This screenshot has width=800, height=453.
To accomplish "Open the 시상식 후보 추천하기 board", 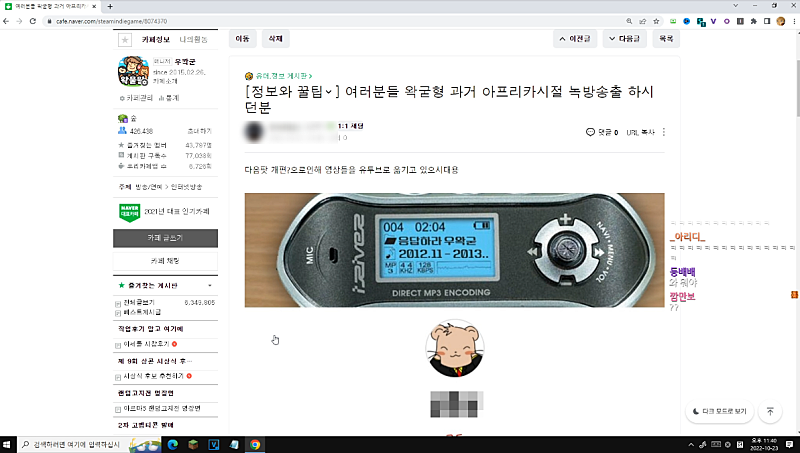I will pos(154,376).
